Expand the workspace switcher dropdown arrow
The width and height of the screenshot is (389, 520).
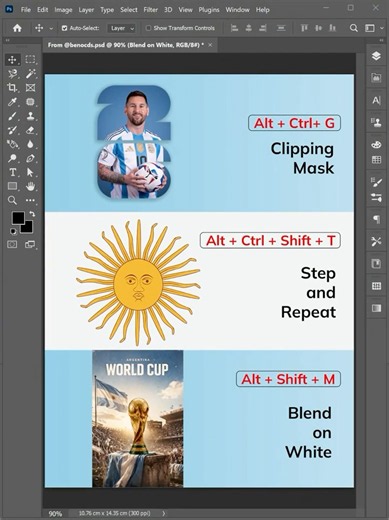pyautogui.click(x=381, y=28)
